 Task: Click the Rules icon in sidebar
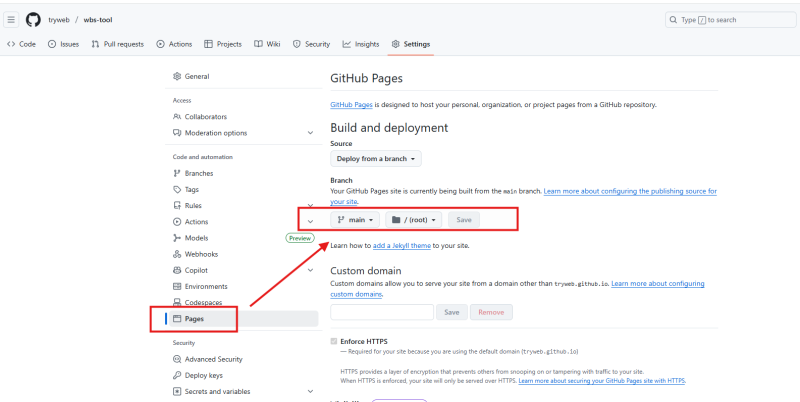pos(177,206)
